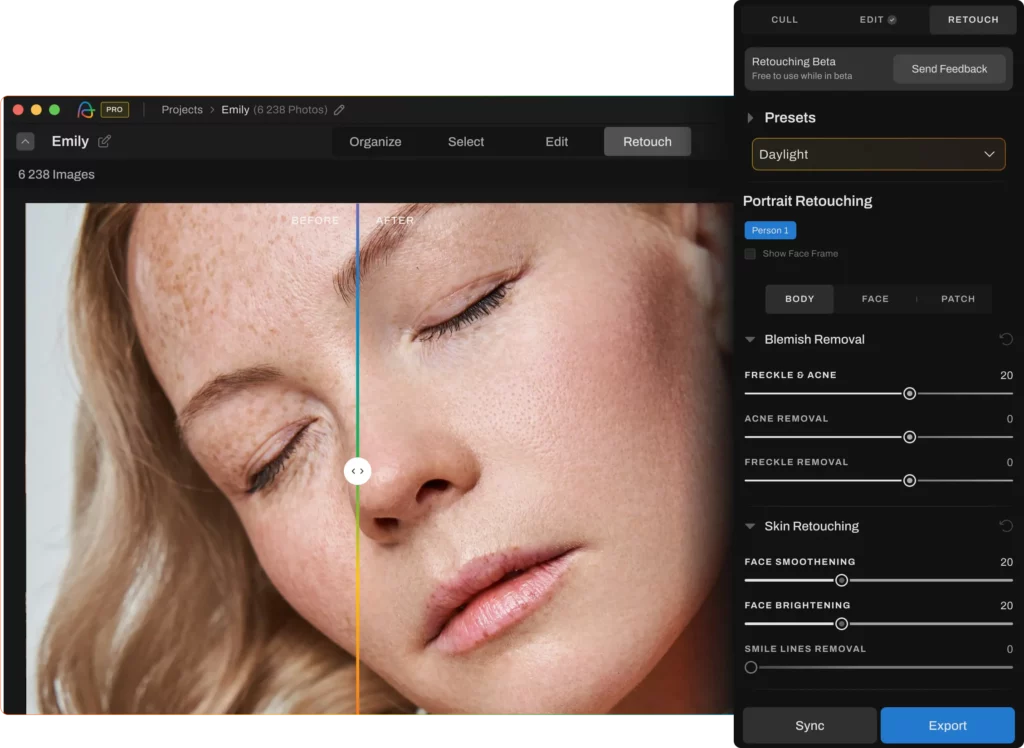Switch to the Patch mode toggle

click(957, 298)
